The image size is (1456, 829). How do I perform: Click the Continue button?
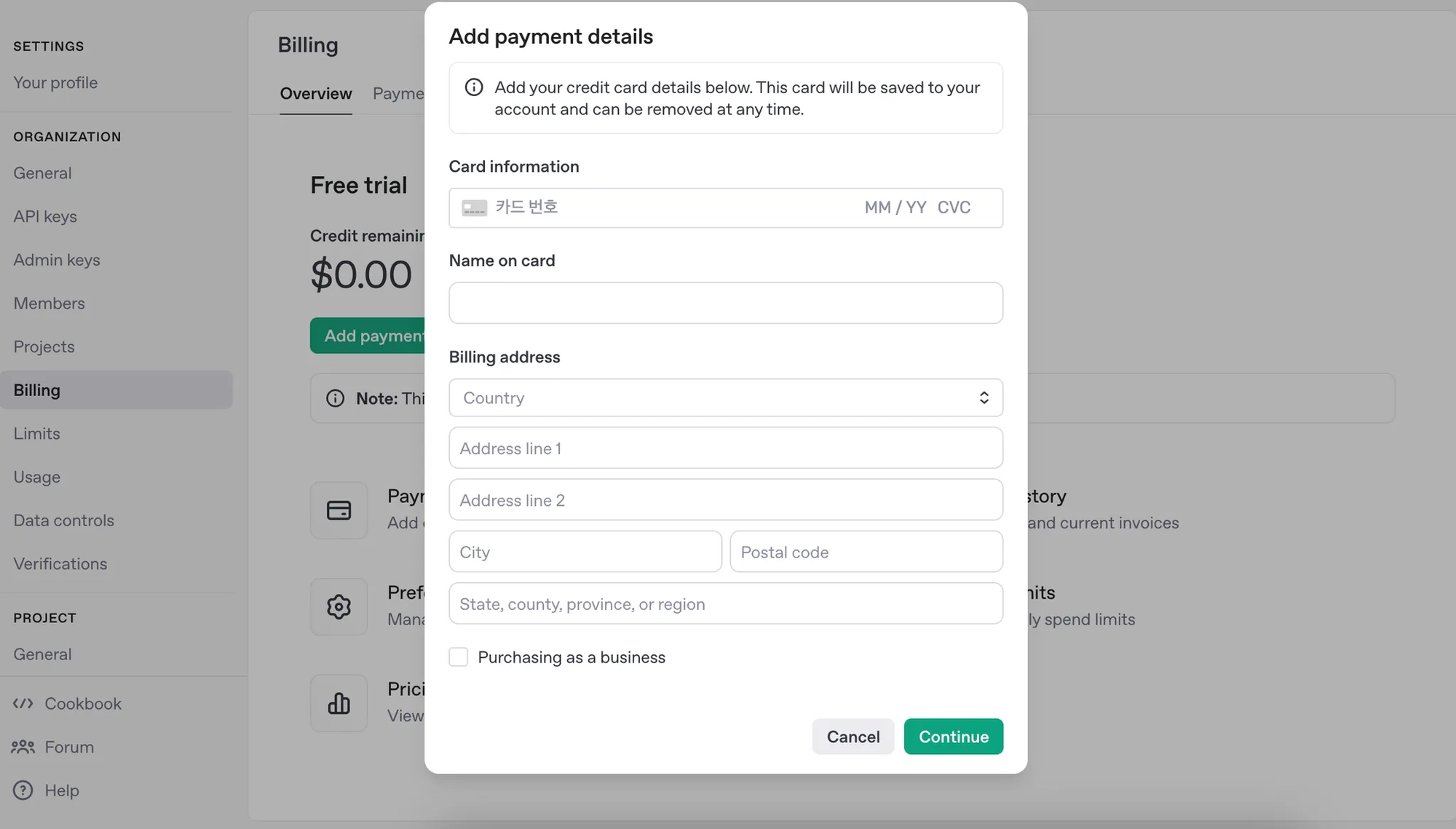click(954, 737)
